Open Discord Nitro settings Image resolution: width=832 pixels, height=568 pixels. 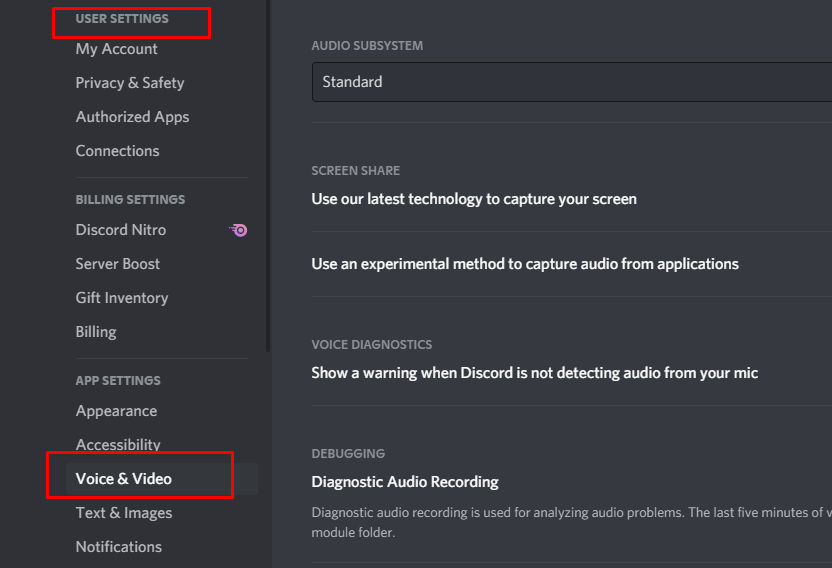(121, 230)
